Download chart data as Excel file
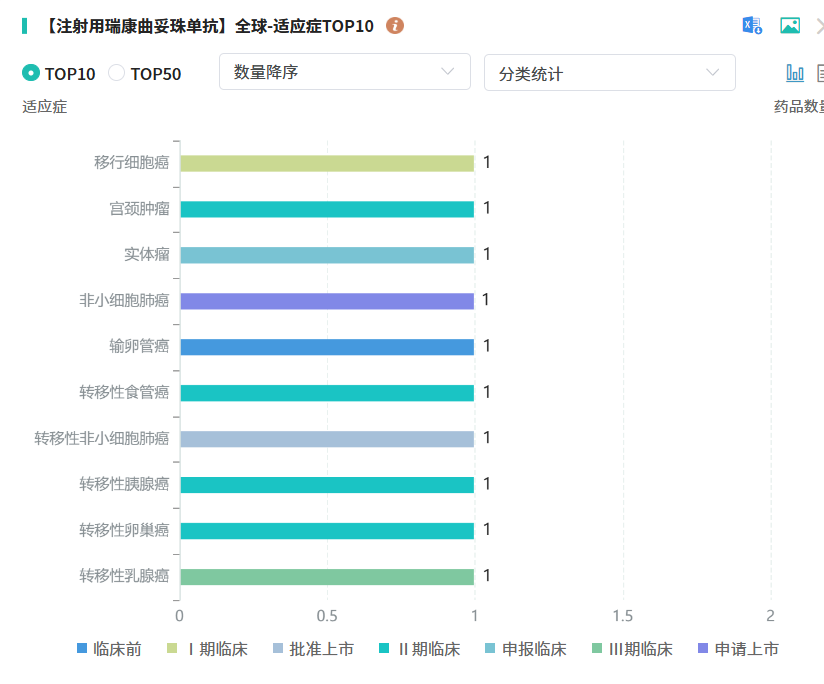This screenshot has height=684, width=824. [751, 26]
